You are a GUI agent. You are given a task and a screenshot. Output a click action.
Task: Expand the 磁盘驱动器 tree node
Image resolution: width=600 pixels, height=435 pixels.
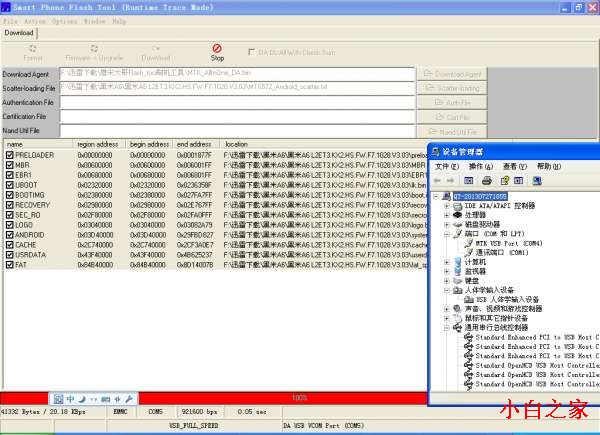[x=447, y=225]
